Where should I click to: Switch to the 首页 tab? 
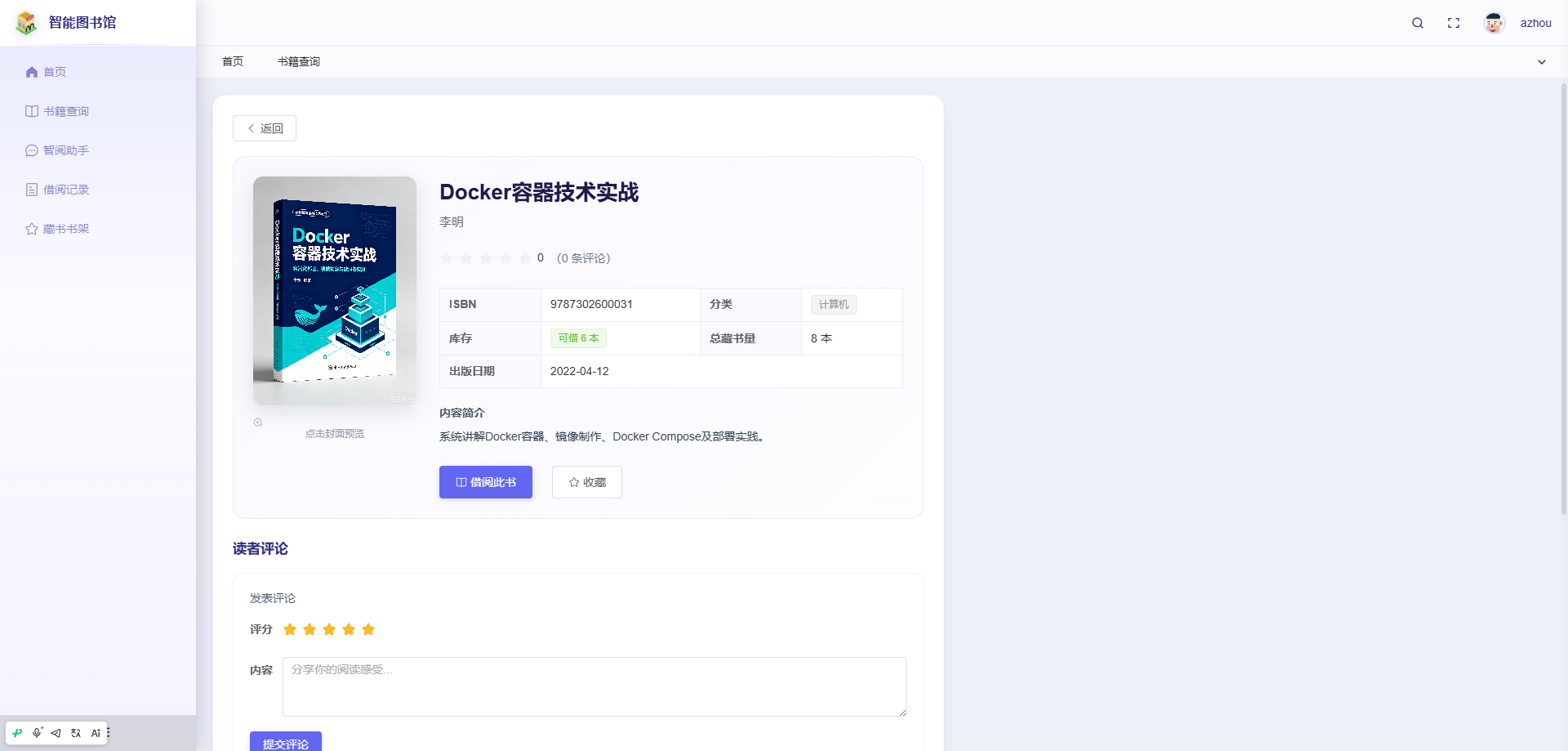click(233, 61)
